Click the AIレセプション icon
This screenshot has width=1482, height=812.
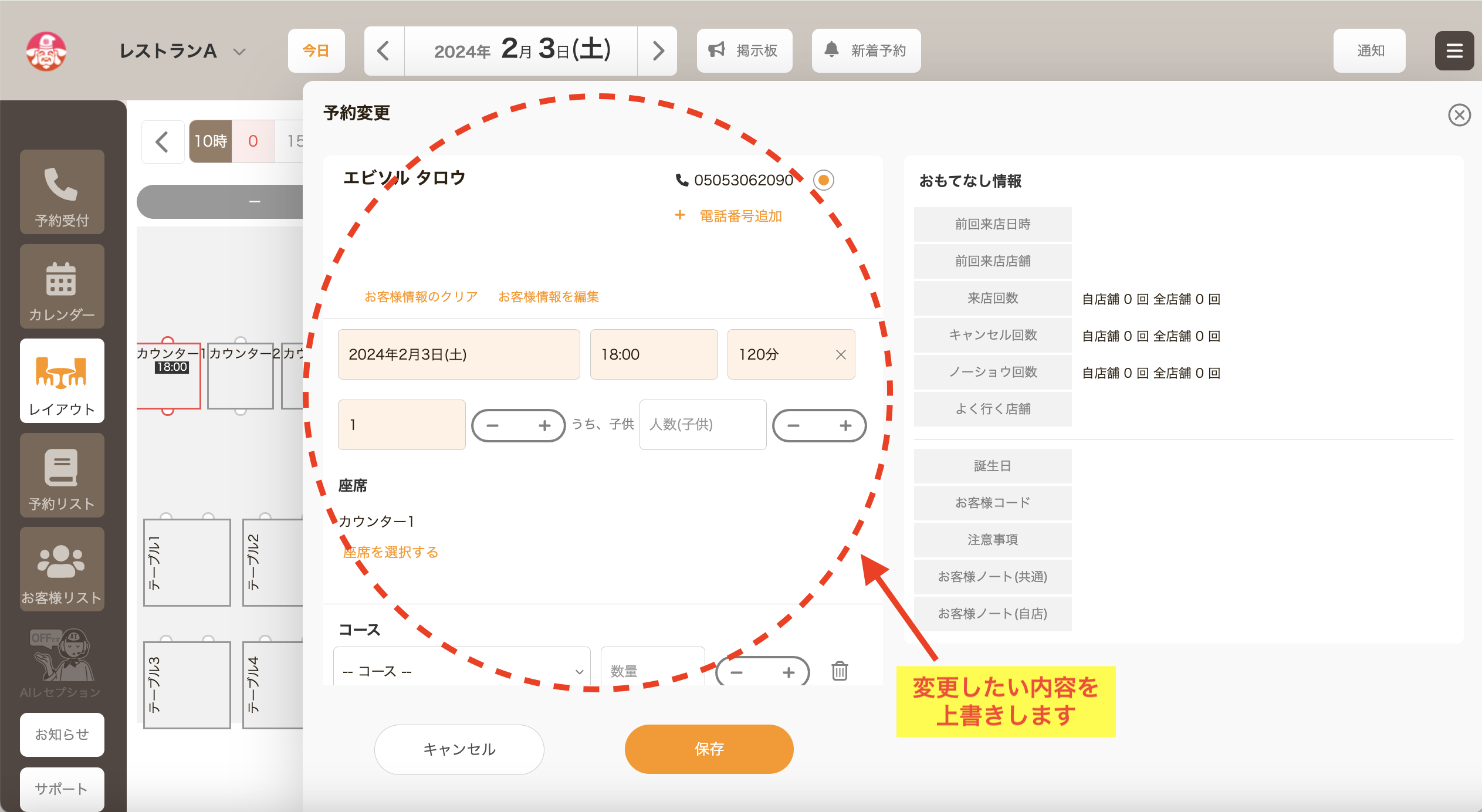point(62,663)
